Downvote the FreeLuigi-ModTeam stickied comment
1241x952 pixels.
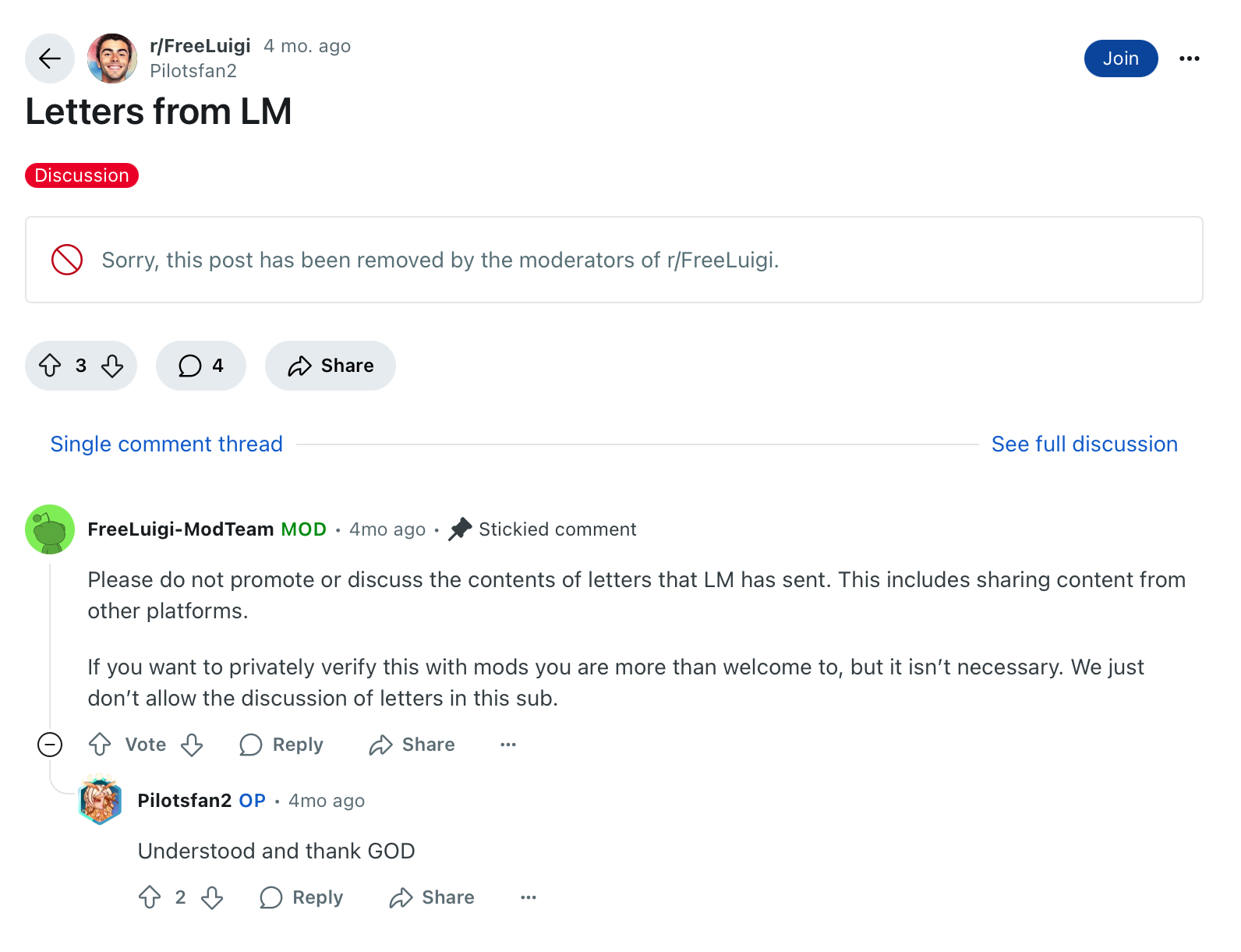click(192, 745)
